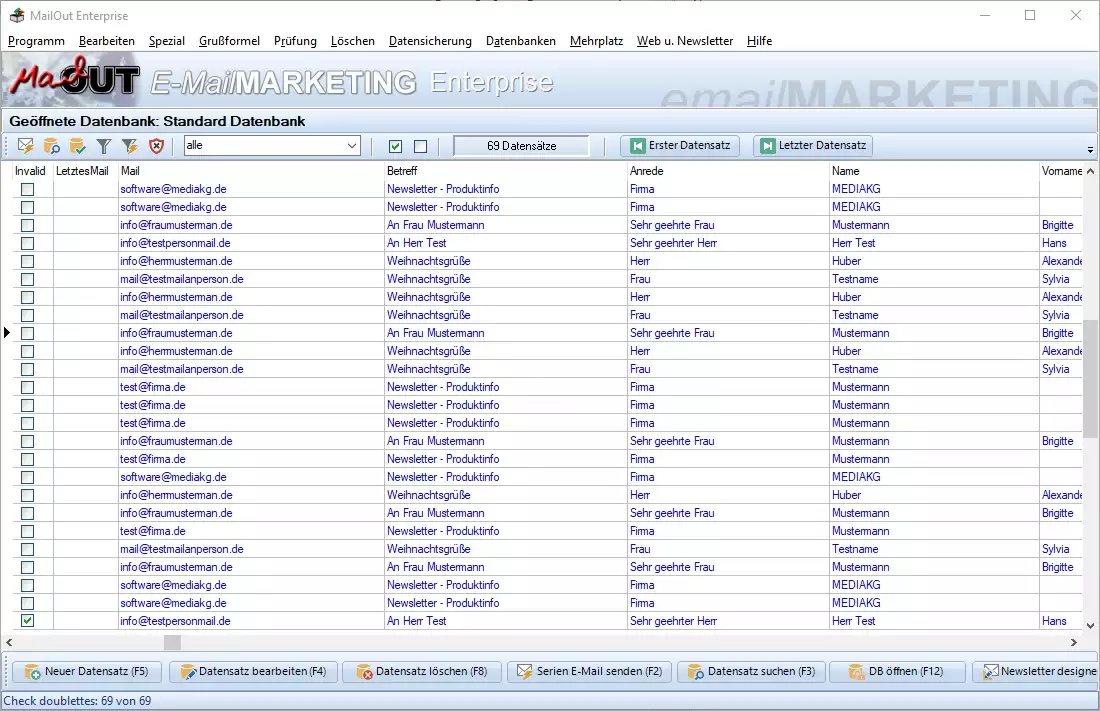Click the Neuer Datensatz (F5) button
Viewport: 1100px width, 711px height.
click(86, 671)
